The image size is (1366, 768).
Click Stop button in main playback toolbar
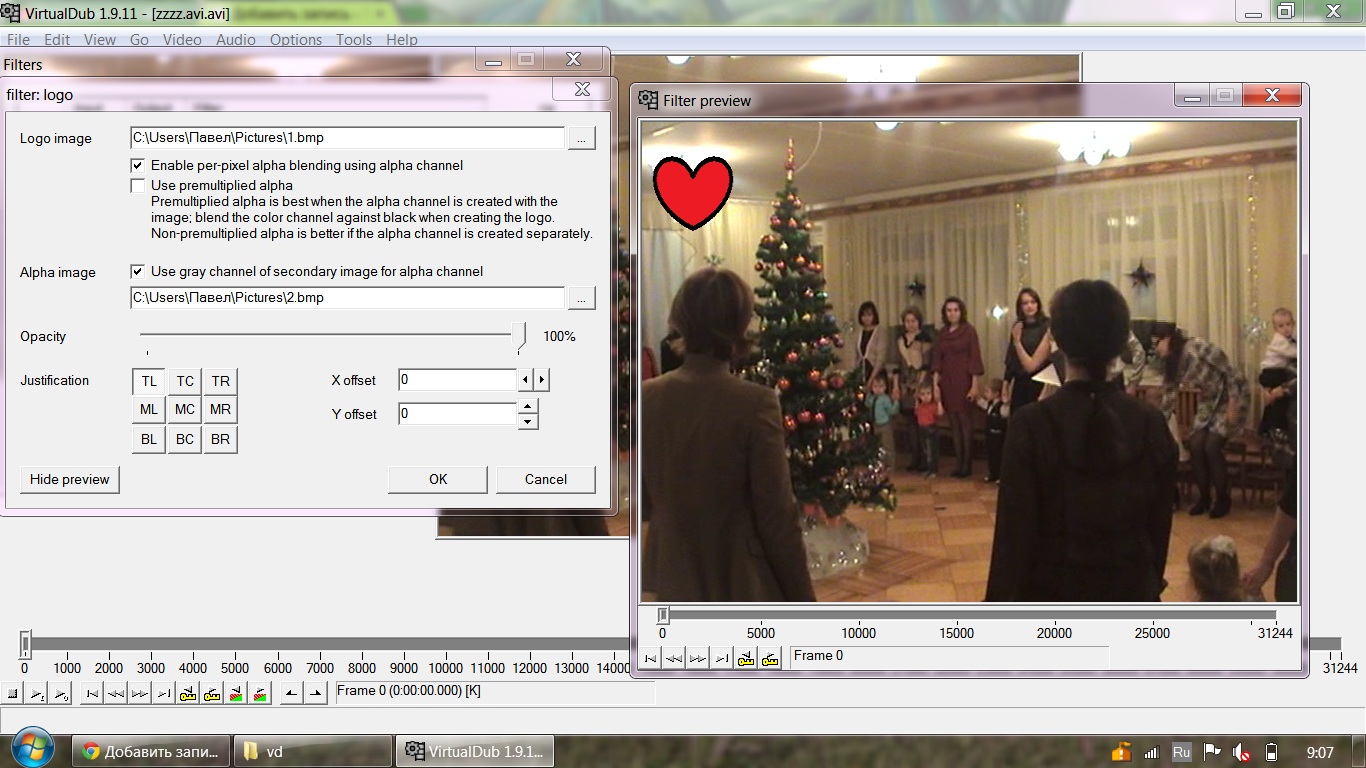pyautogui.click(x=12, y=693)
